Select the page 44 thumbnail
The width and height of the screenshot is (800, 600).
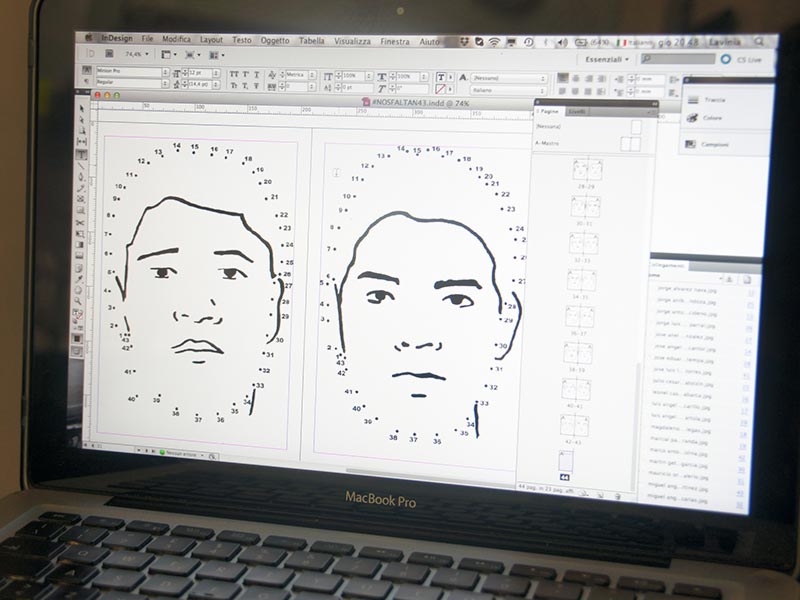point(567,462)
